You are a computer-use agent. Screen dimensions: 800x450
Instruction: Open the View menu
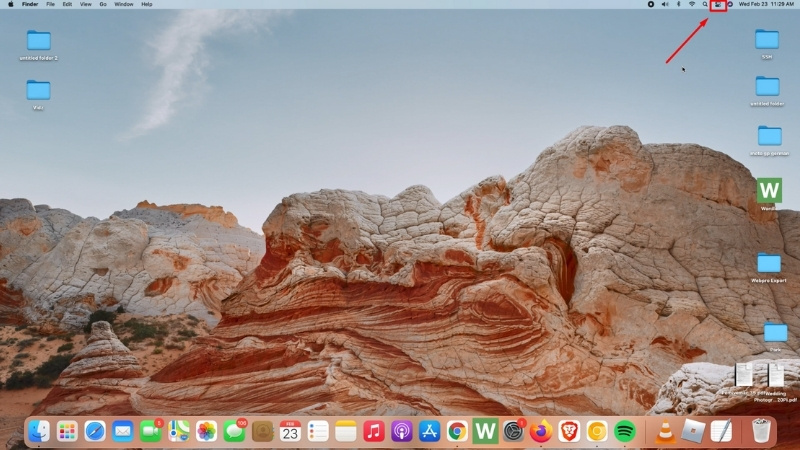[x=86, y=4]
